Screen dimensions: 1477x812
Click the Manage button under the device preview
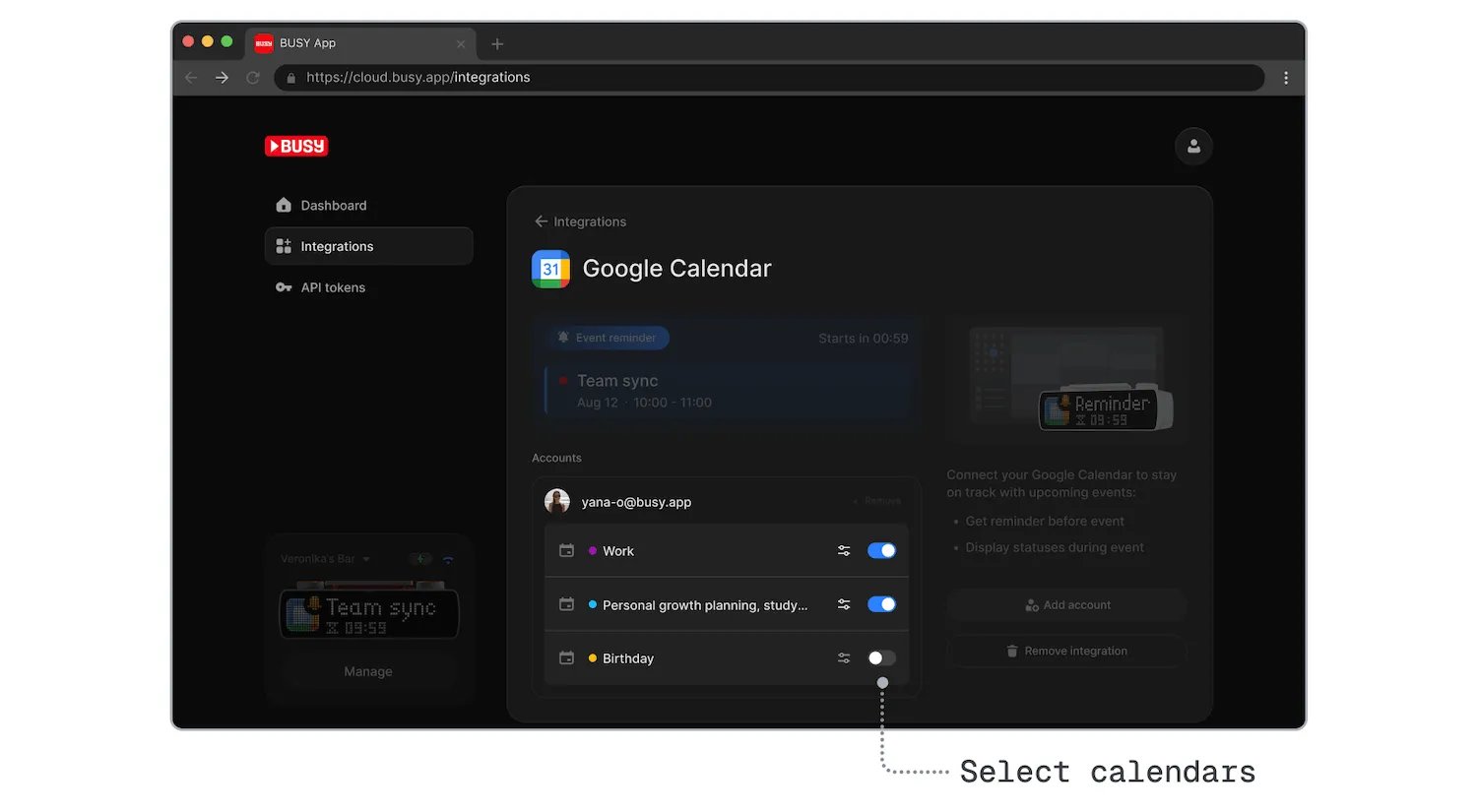point(368,671)
